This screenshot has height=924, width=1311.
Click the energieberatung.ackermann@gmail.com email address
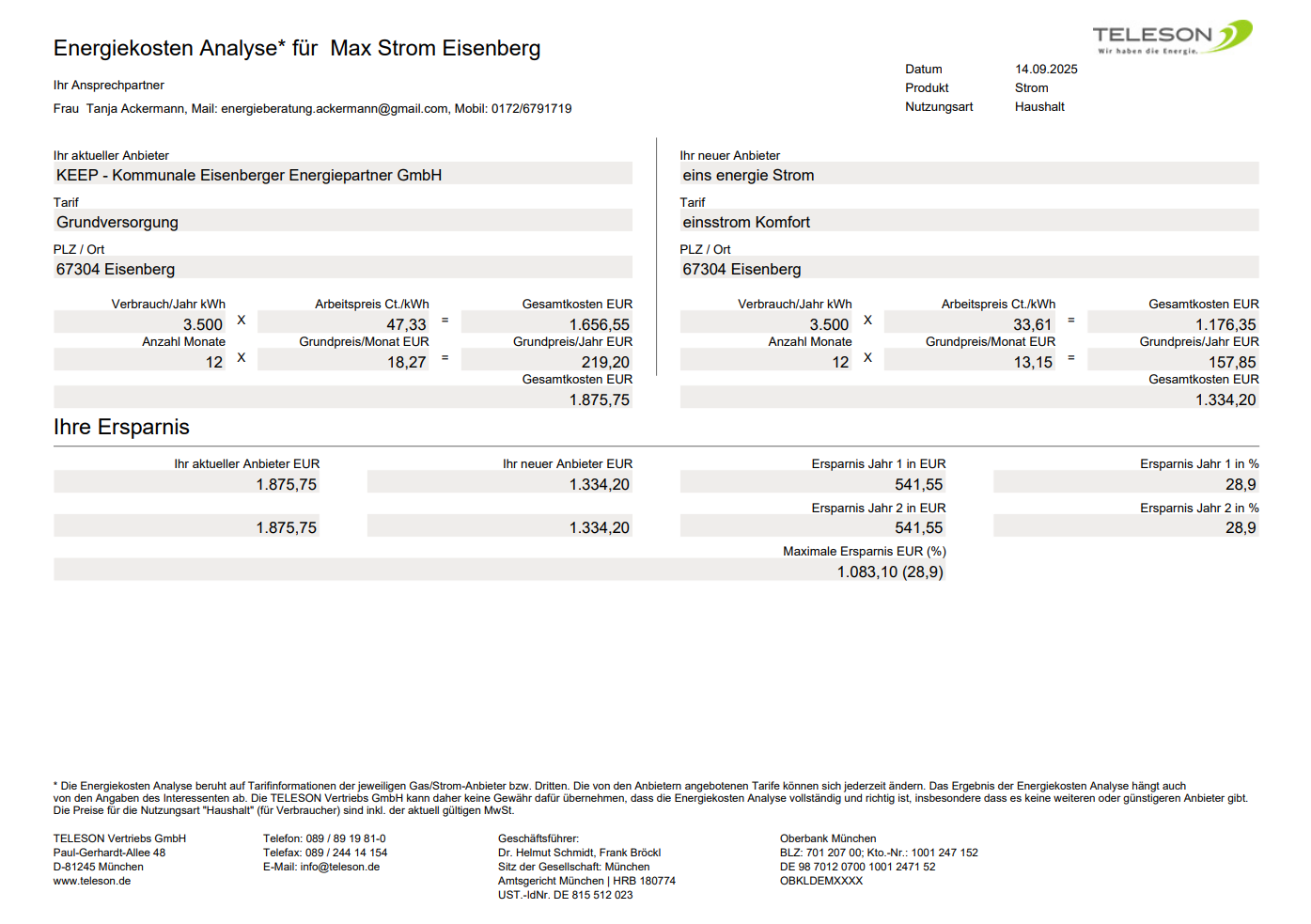334,109
